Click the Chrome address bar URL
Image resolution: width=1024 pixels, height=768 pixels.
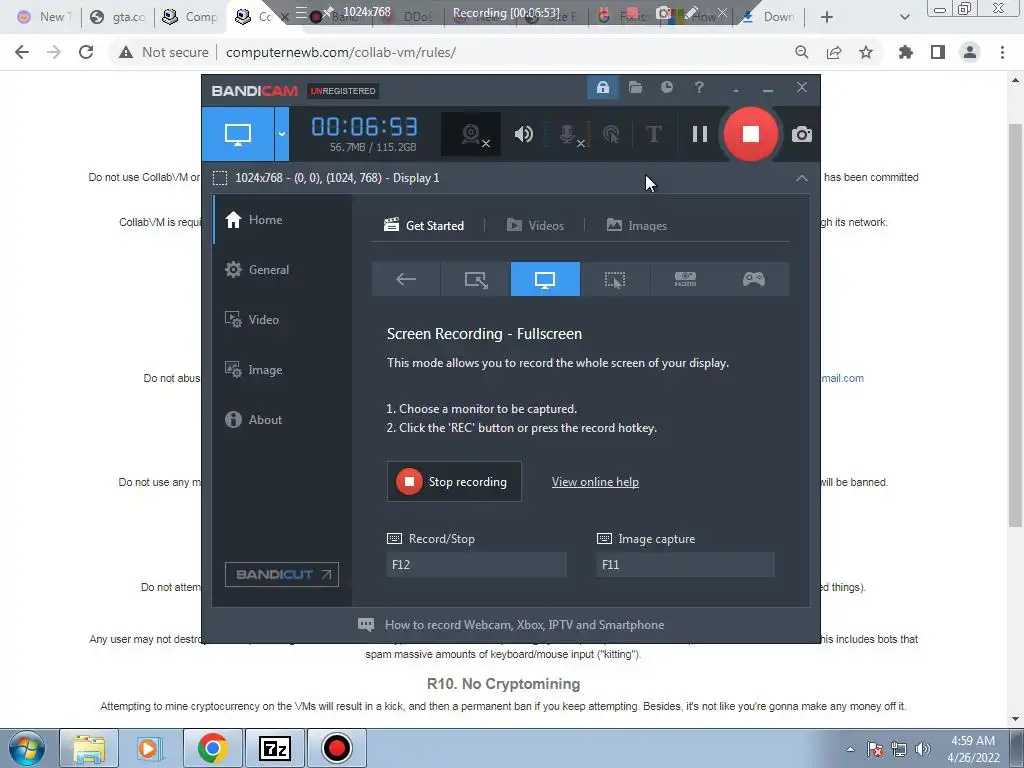341,52
